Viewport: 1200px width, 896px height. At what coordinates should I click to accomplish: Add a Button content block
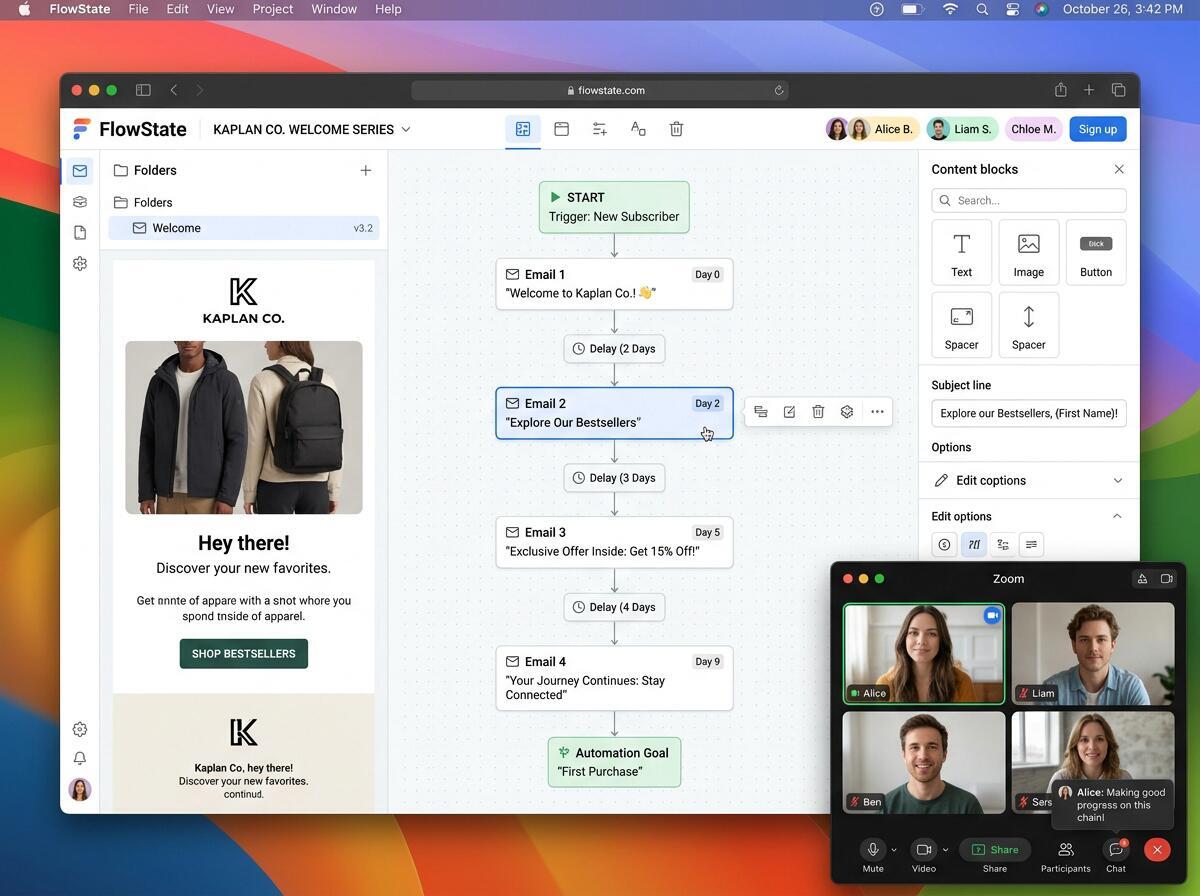pos(1096,253)
